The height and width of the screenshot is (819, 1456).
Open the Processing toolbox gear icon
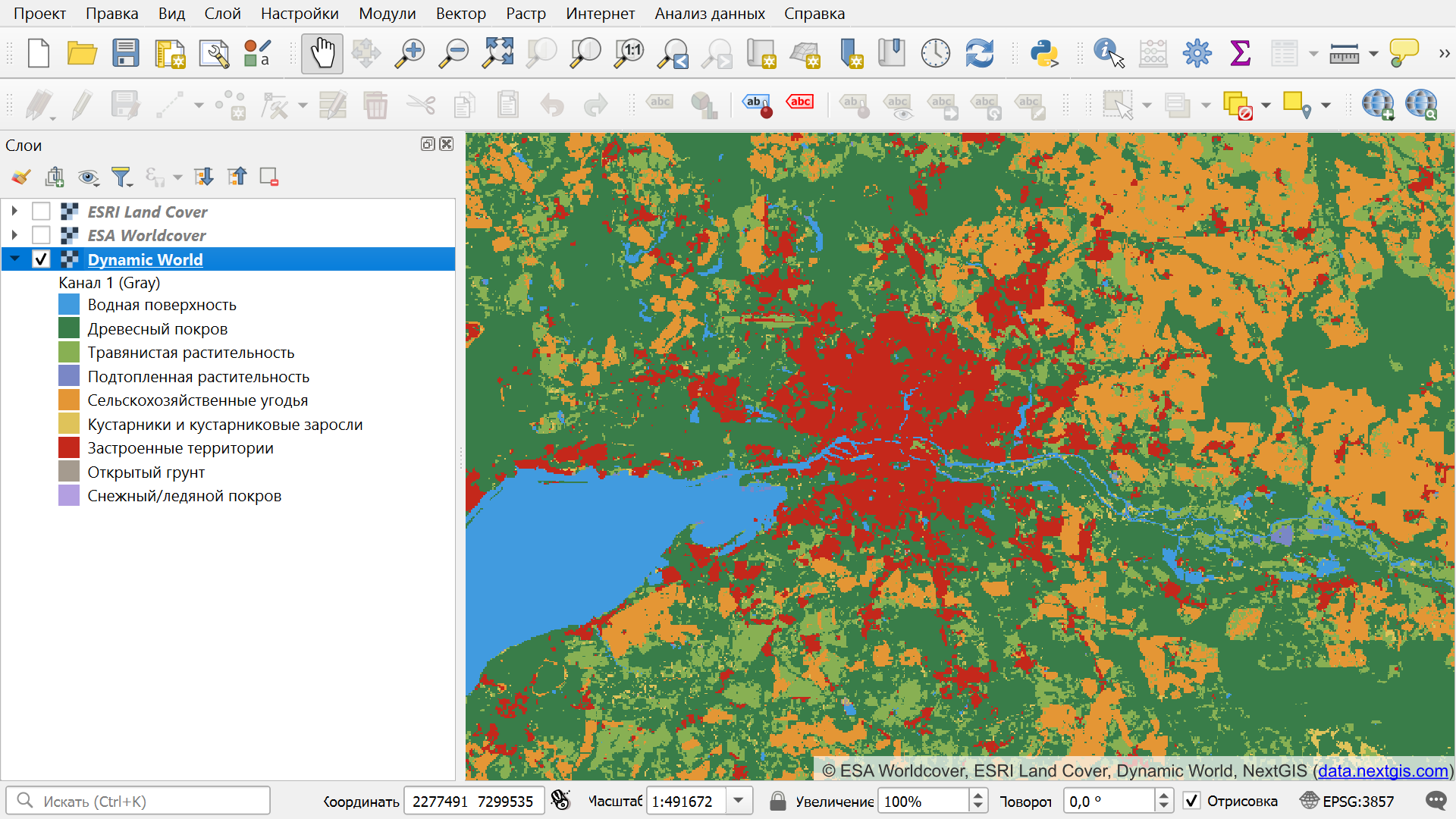click(1197, 54)
